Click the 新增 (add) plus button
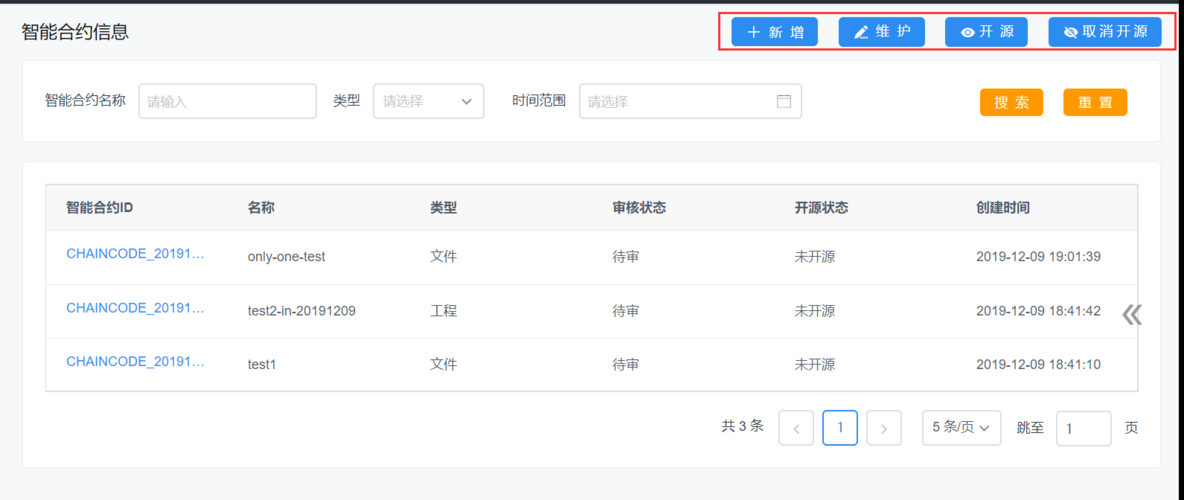 [774, 32]
